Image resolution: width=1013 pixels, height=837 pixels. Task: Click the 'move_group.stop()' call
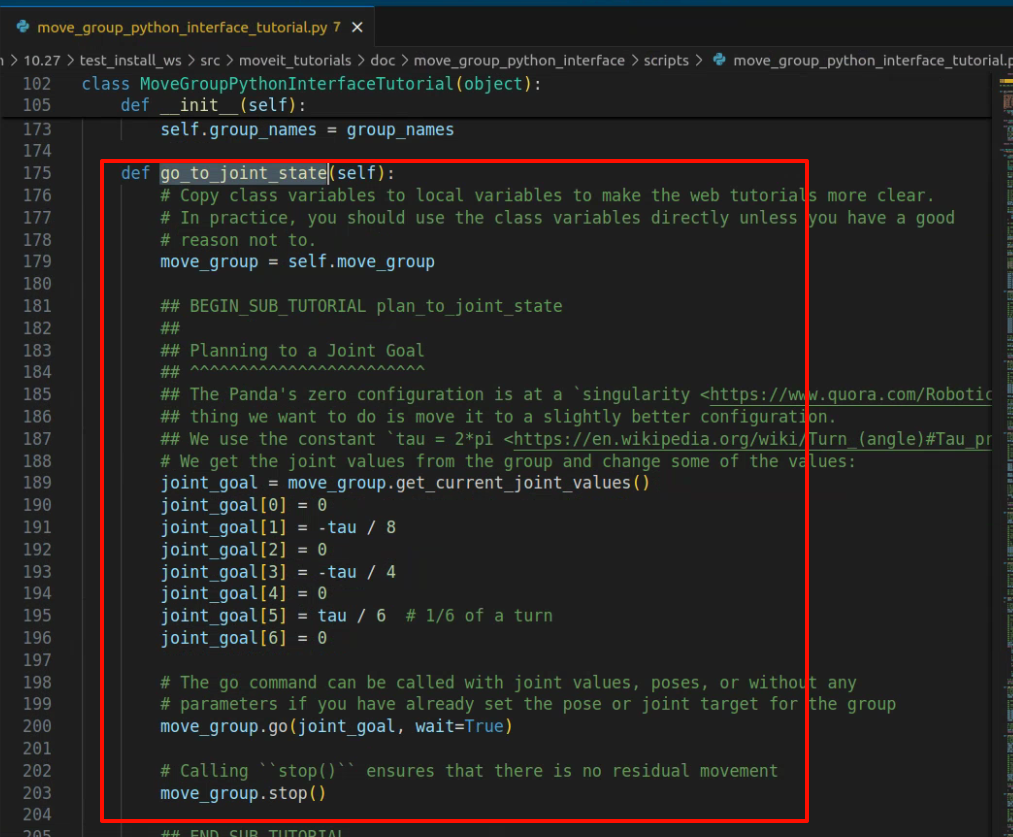click(x=243, y=793)
